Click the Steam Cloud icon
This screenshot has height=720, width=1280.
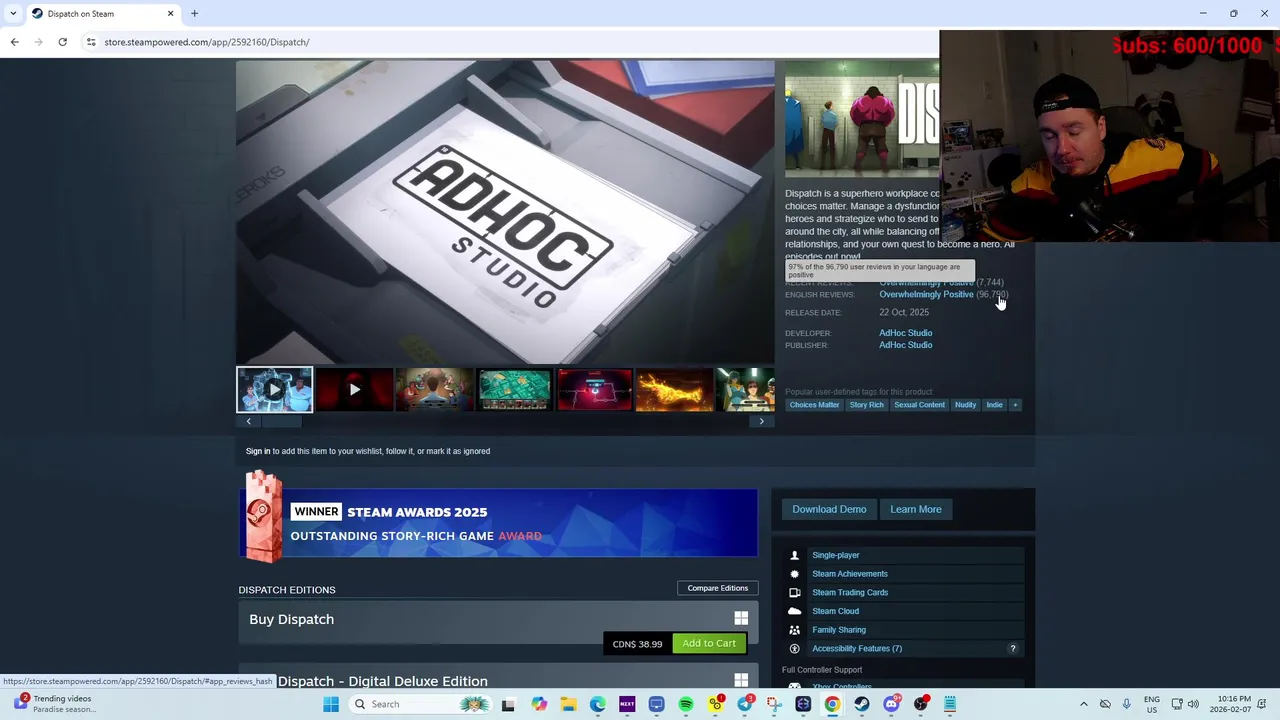(x=795, y=611)
